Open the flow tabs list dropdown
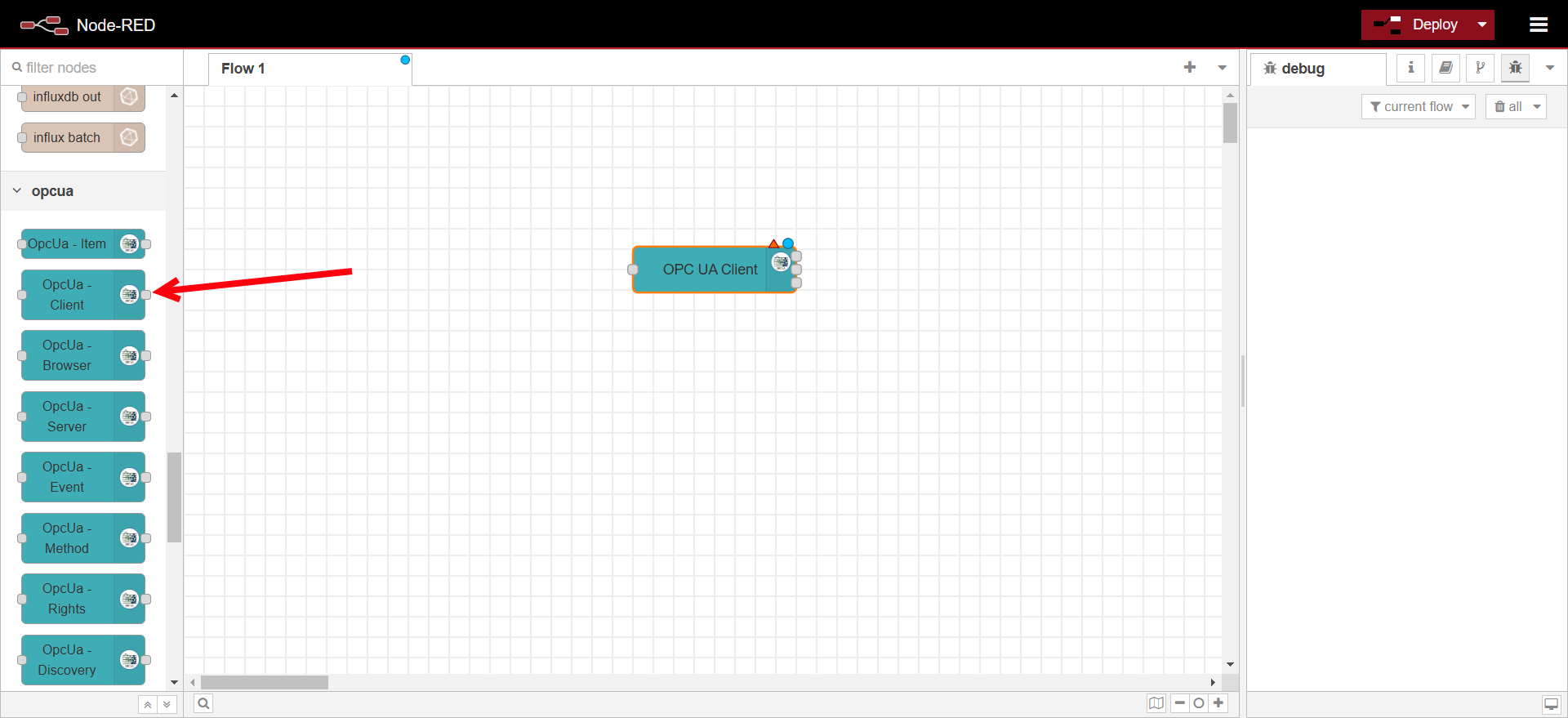The image size is (1568, 718). click(x=1223, y=68)
